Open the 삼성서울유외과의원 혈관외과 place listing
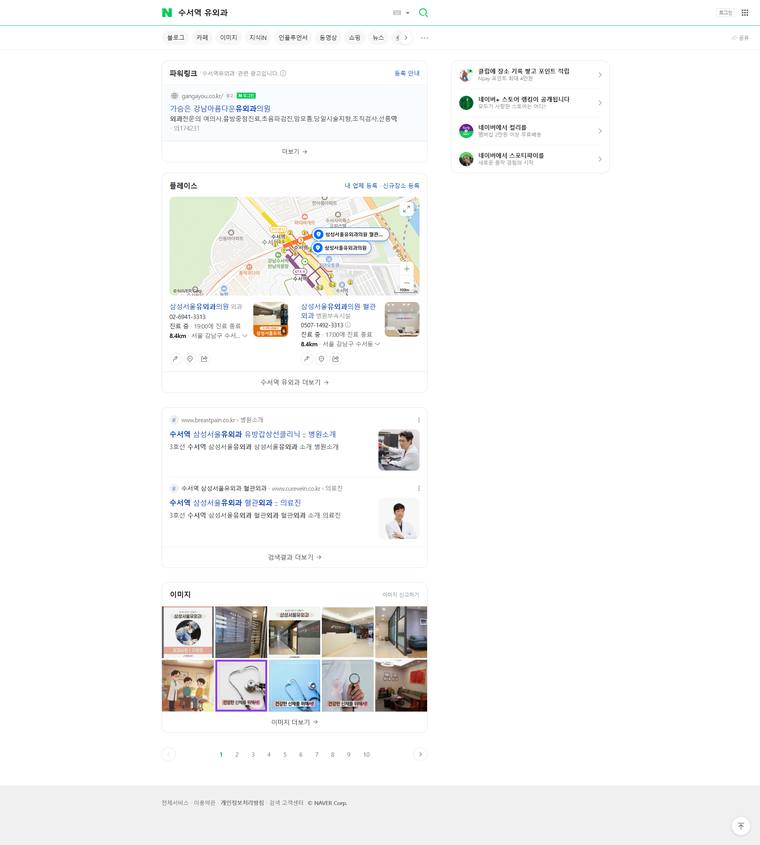760x845 pixels. [338, 311]
